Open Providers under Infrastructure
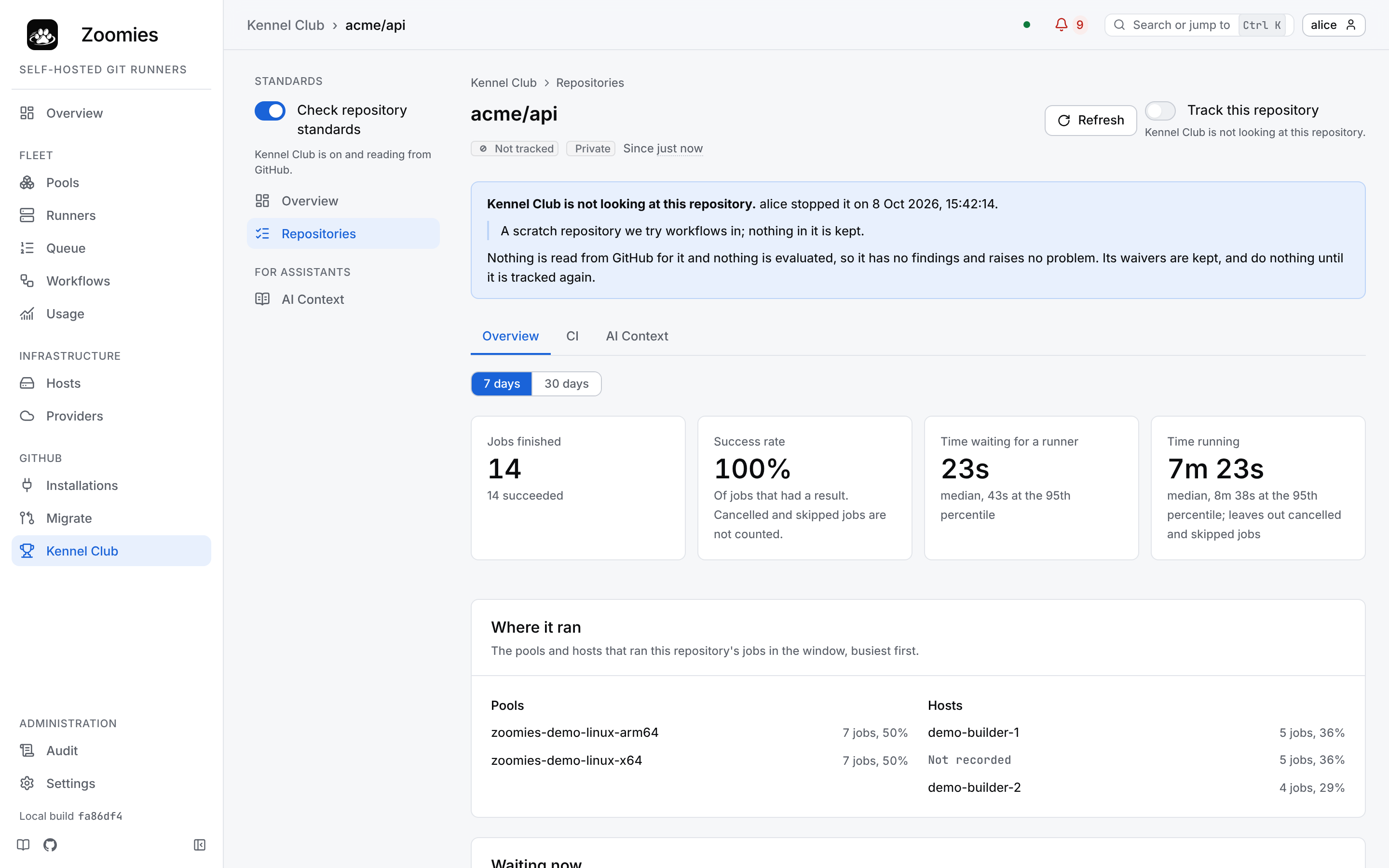 click(111, 416)
